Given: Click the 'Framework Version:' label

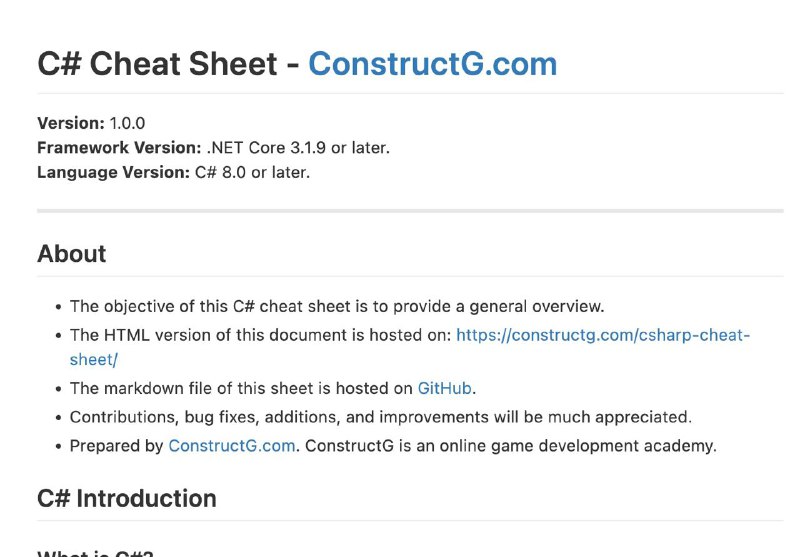Looking at the screenshot, I should click(119, 148).
